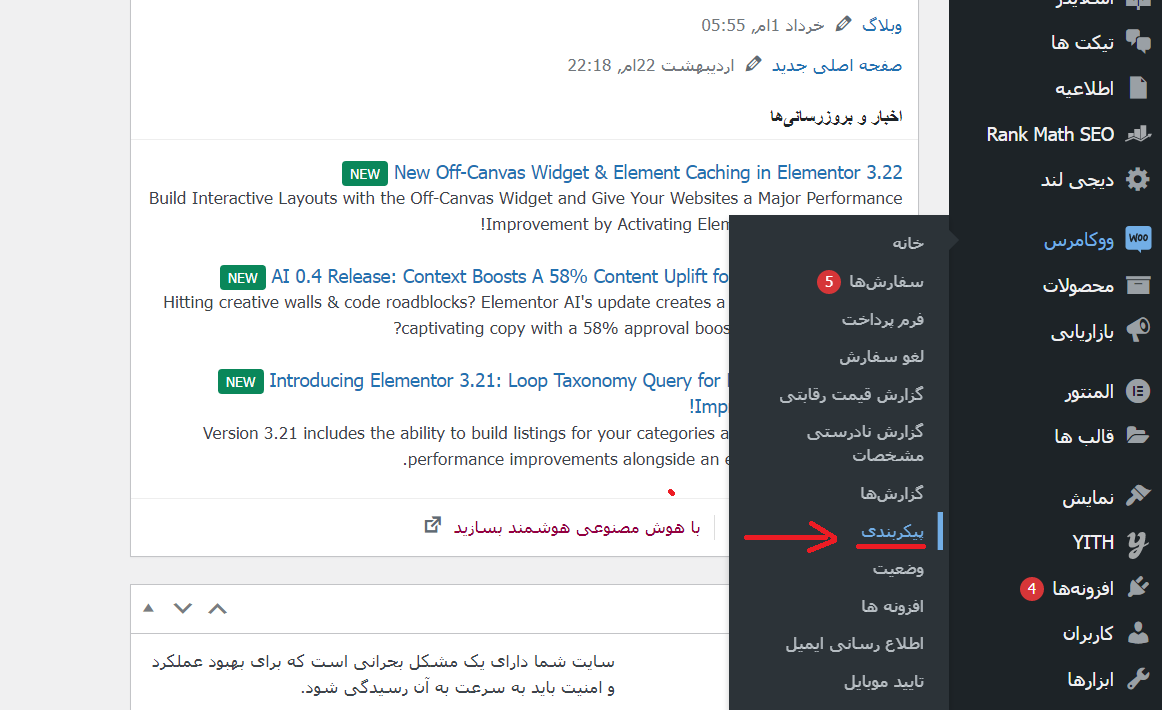The image size is (1162, 710).
Task: Move widget down with the chevron arrow
Action: [x=182, y=608]
